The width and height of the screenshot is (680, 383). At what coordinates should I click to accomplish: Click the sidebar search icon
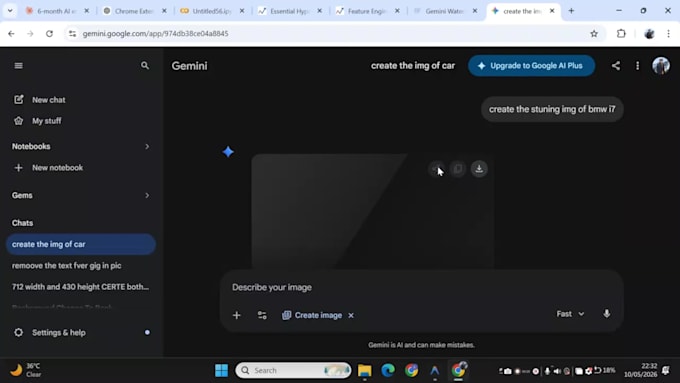point(145,65)
